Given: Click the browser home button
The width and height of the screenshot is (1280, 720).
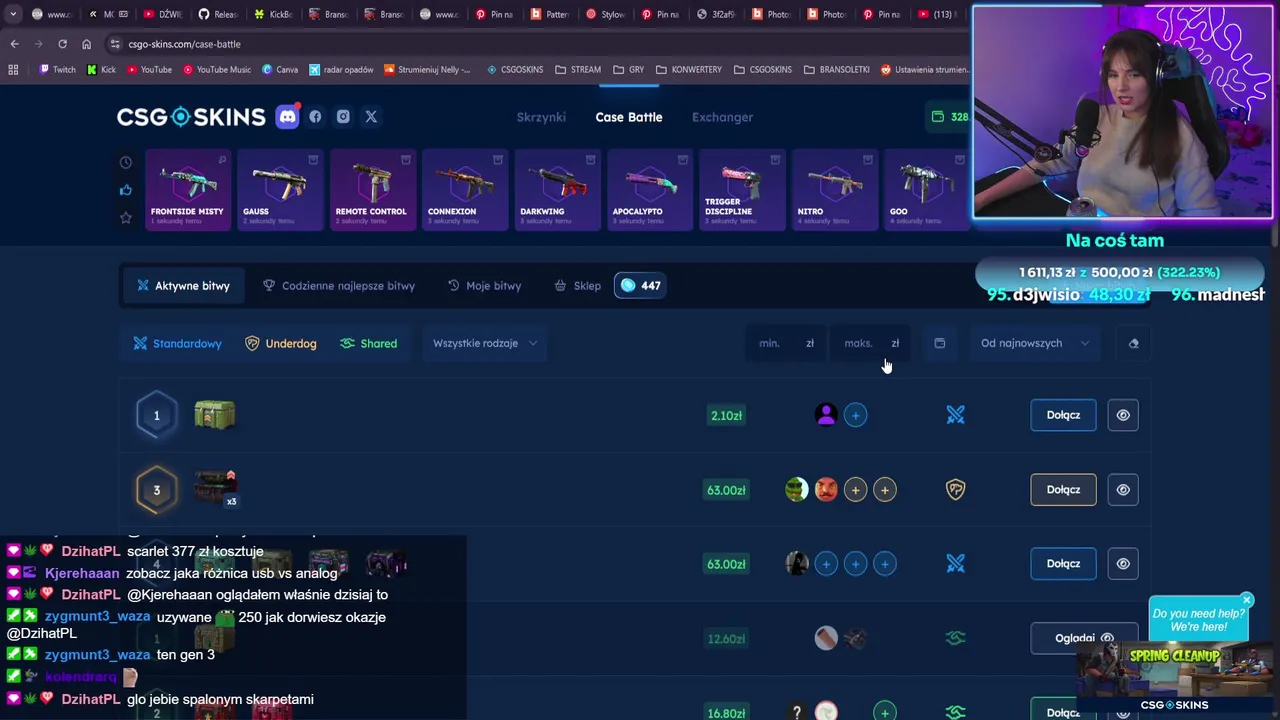Looking at the screenshot, I should pyautogui.click(x=86, y=44).
